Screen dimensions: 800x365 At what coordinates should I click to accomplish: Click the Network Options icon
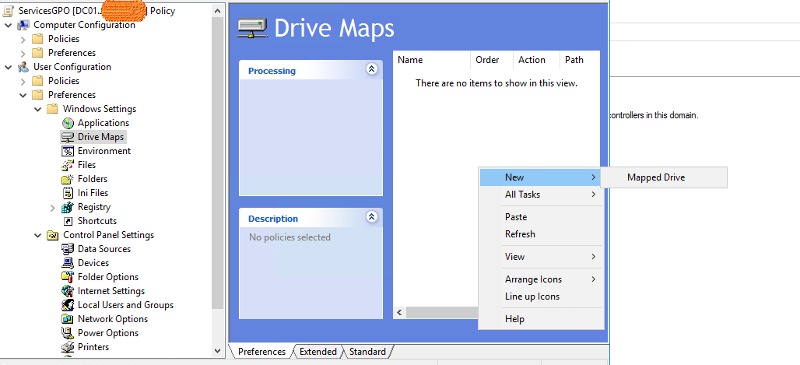coord(68,319)
